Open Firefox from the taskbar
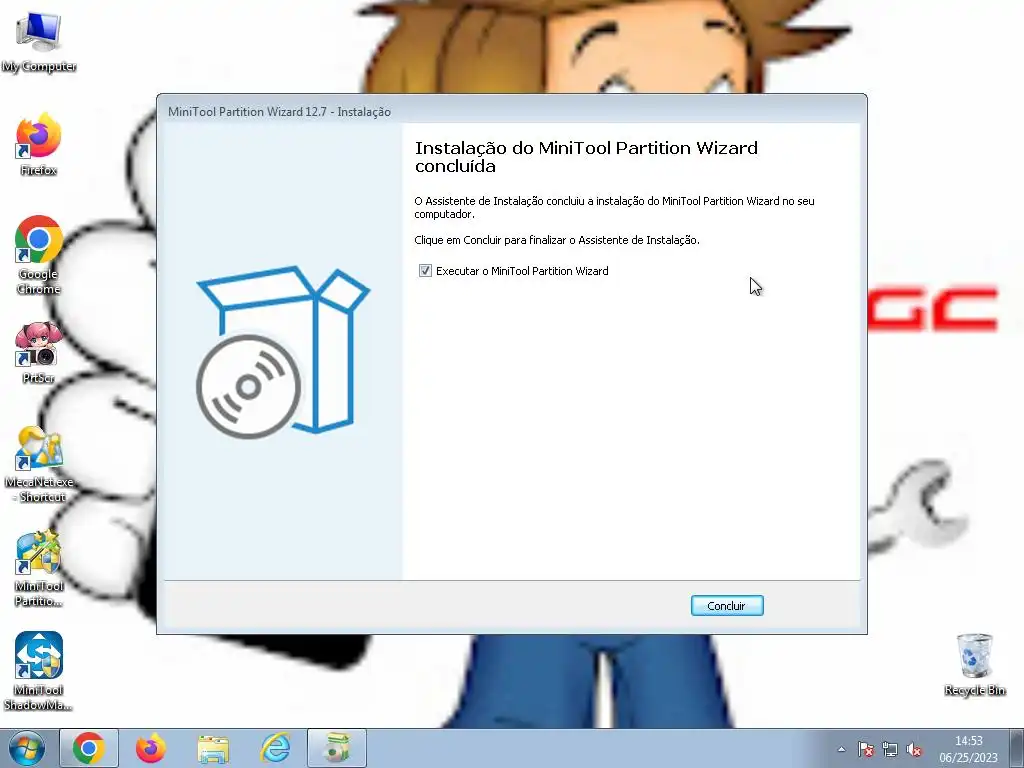 click(151, 748)
